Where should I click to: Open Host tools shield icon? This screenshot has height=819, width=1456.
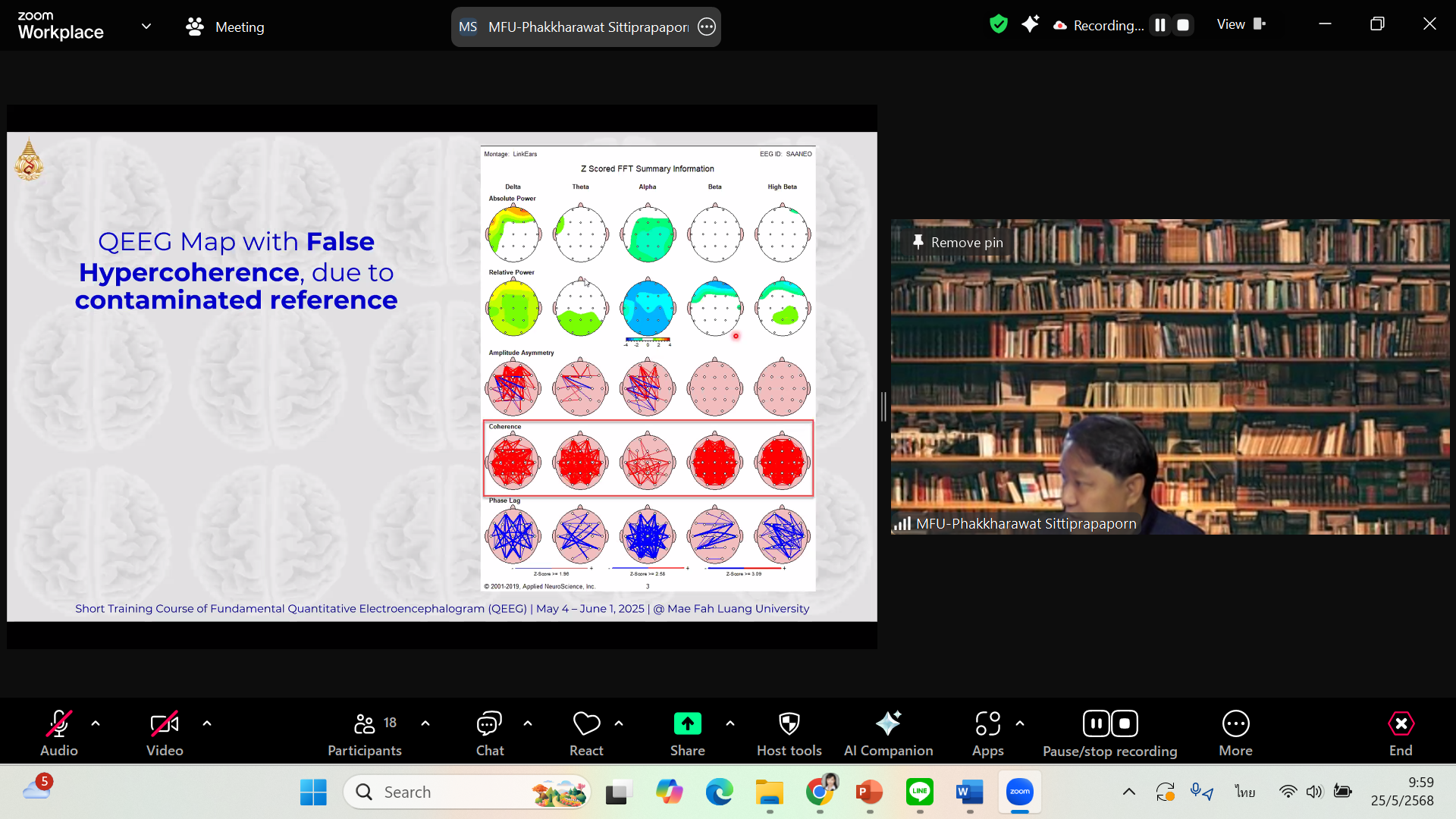[x=789, y=724]
